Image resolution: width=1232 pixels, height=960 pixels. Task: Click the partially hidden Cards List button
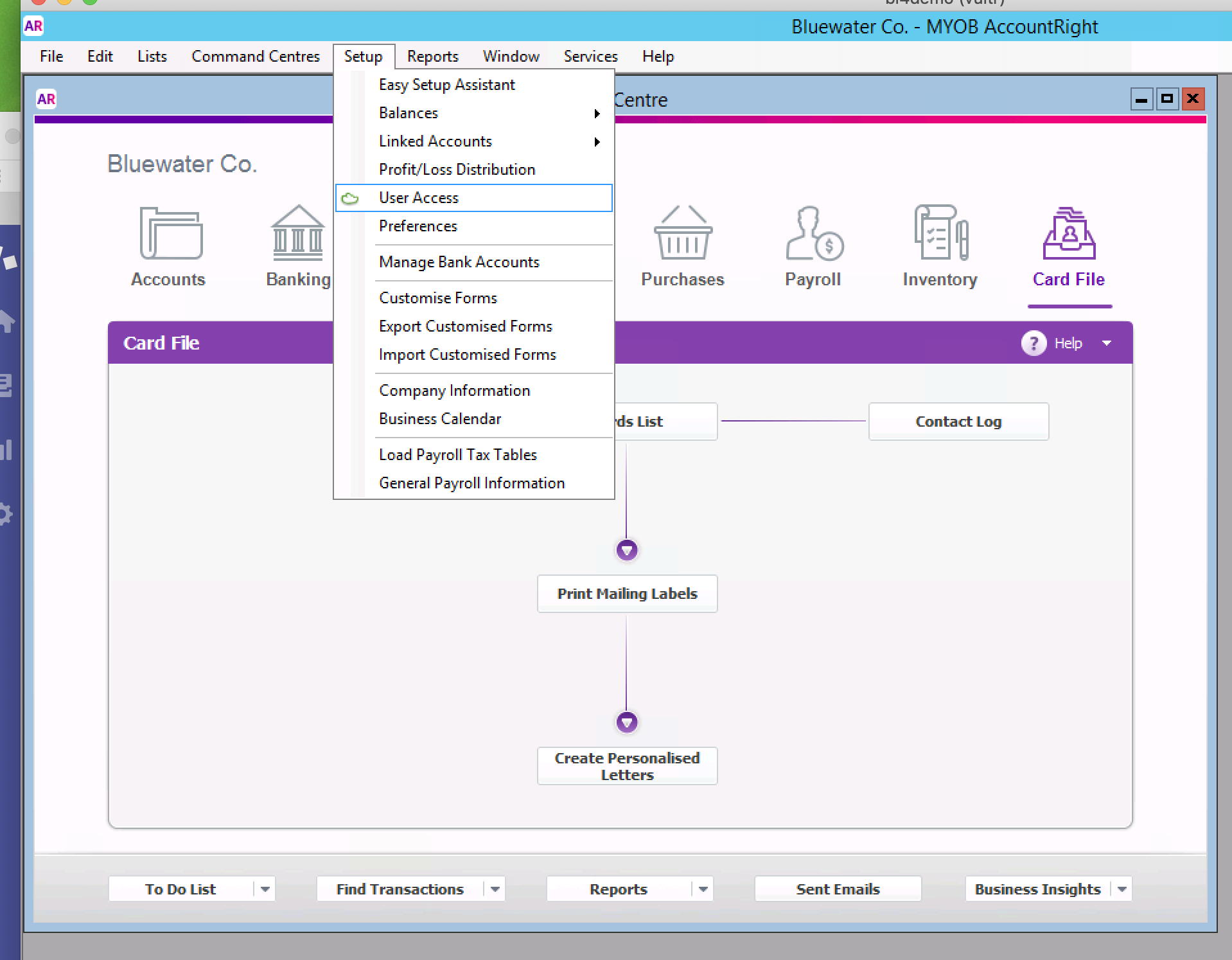[x=665, y=422]
